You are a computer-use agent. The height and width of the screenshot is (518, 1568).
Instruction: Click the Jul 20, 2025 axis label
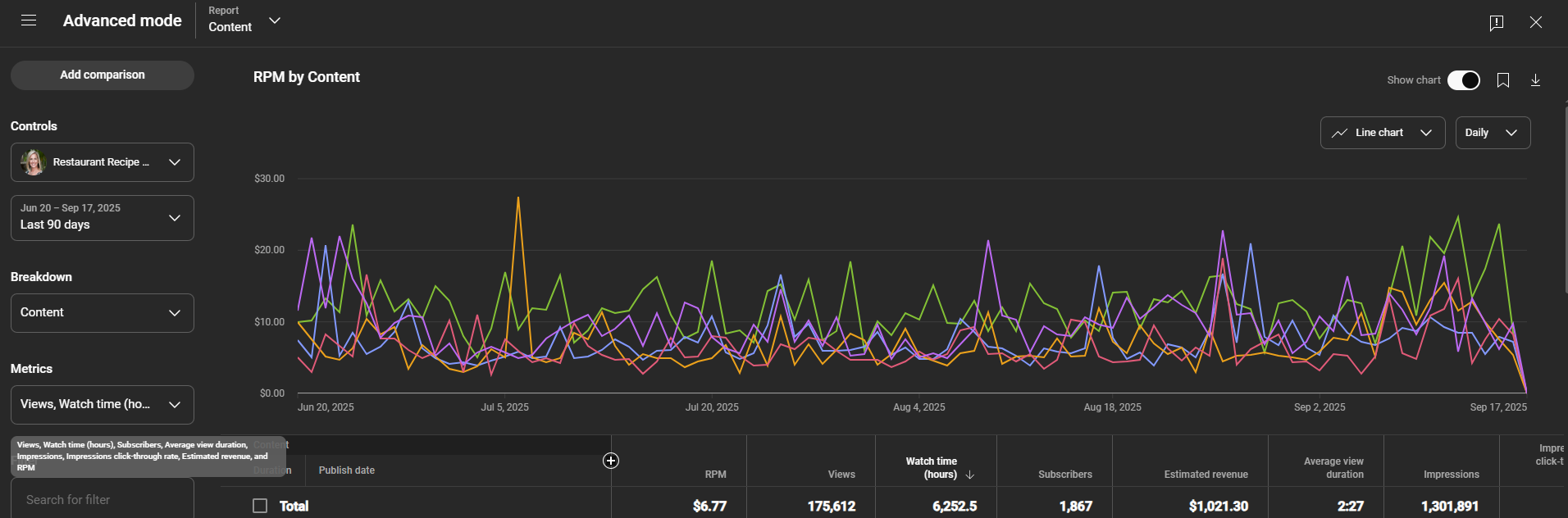[x=712, y=407]
